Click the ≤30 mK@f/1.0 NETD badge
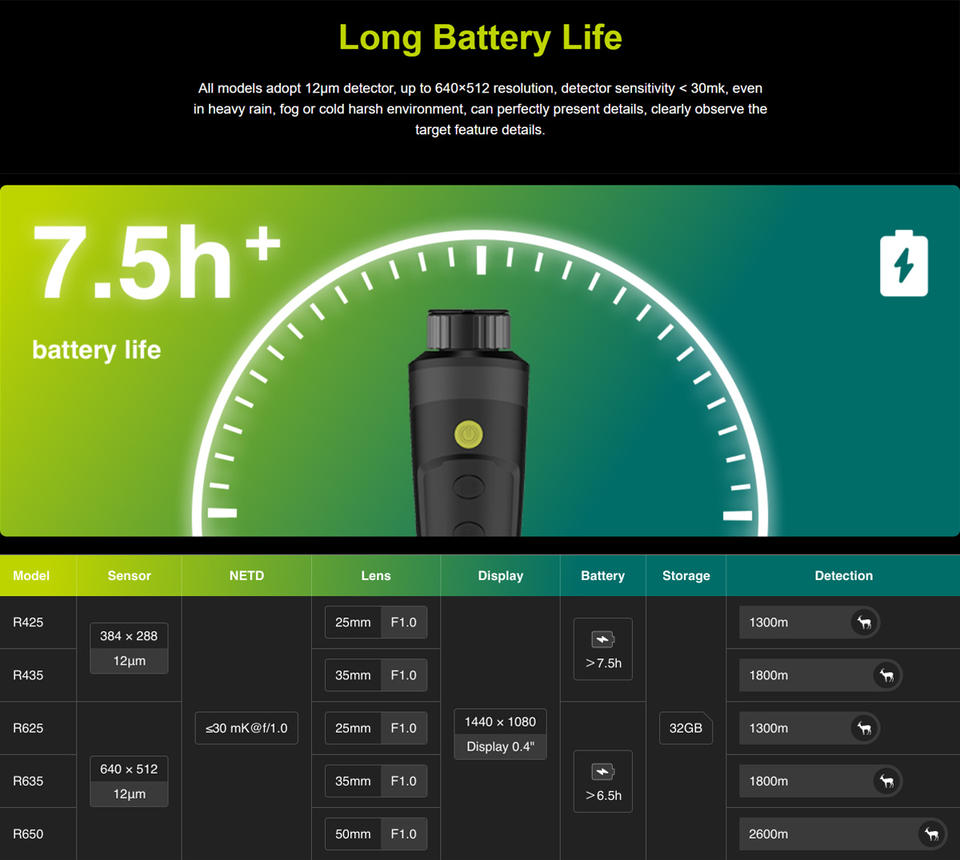This screenshot has height=860, width=960. (247, 728)
